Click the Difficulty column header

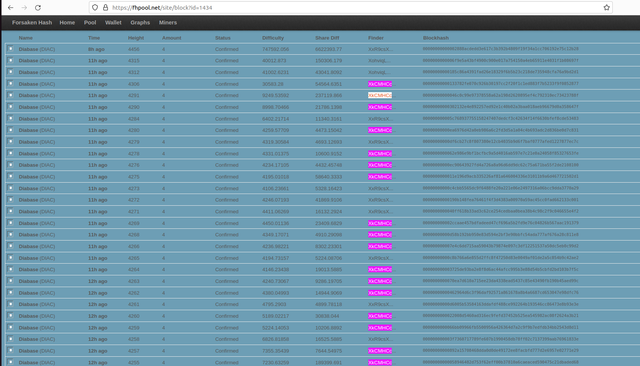[273, 38]
